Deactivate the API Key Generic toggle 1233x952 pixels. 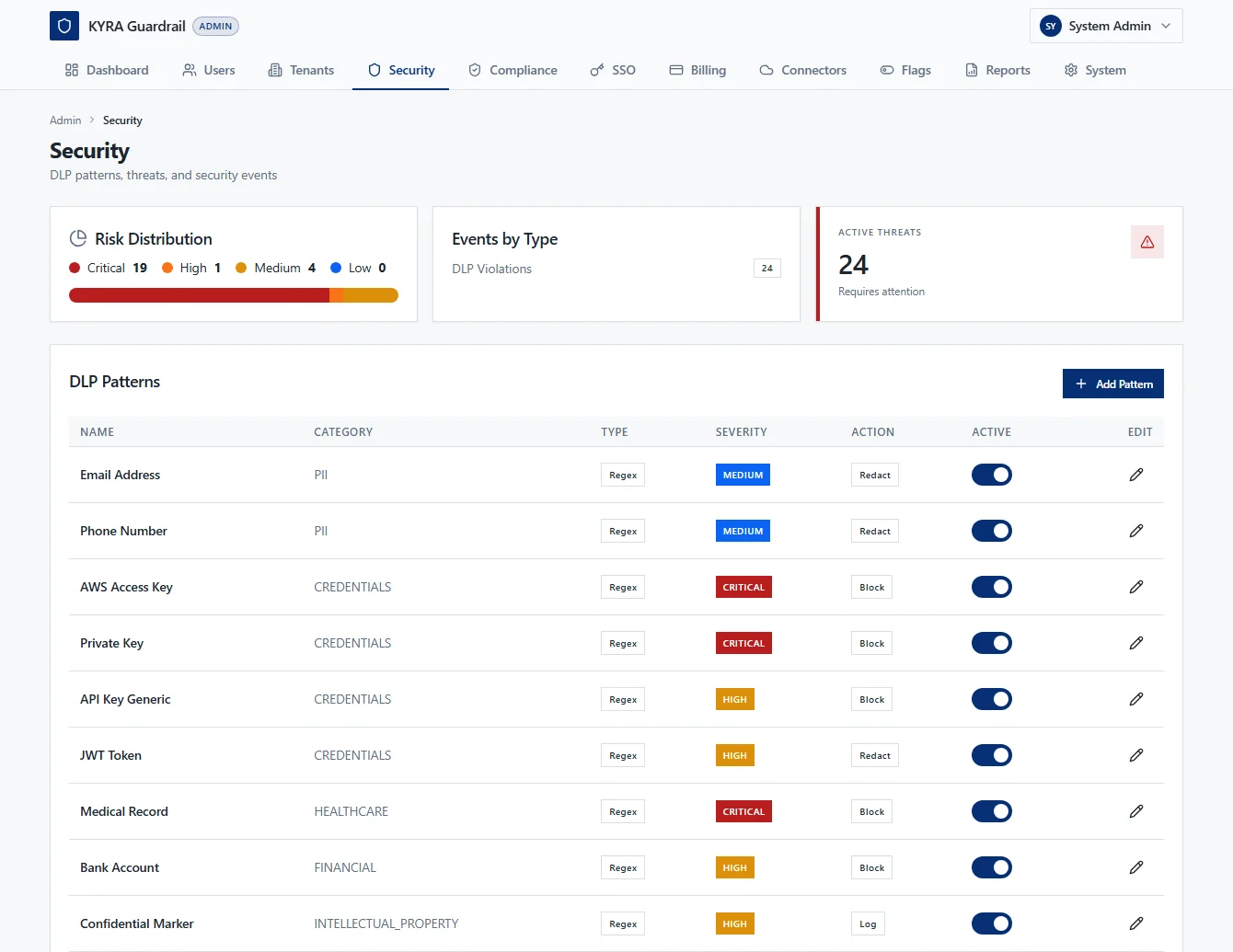tap(992, 699)
